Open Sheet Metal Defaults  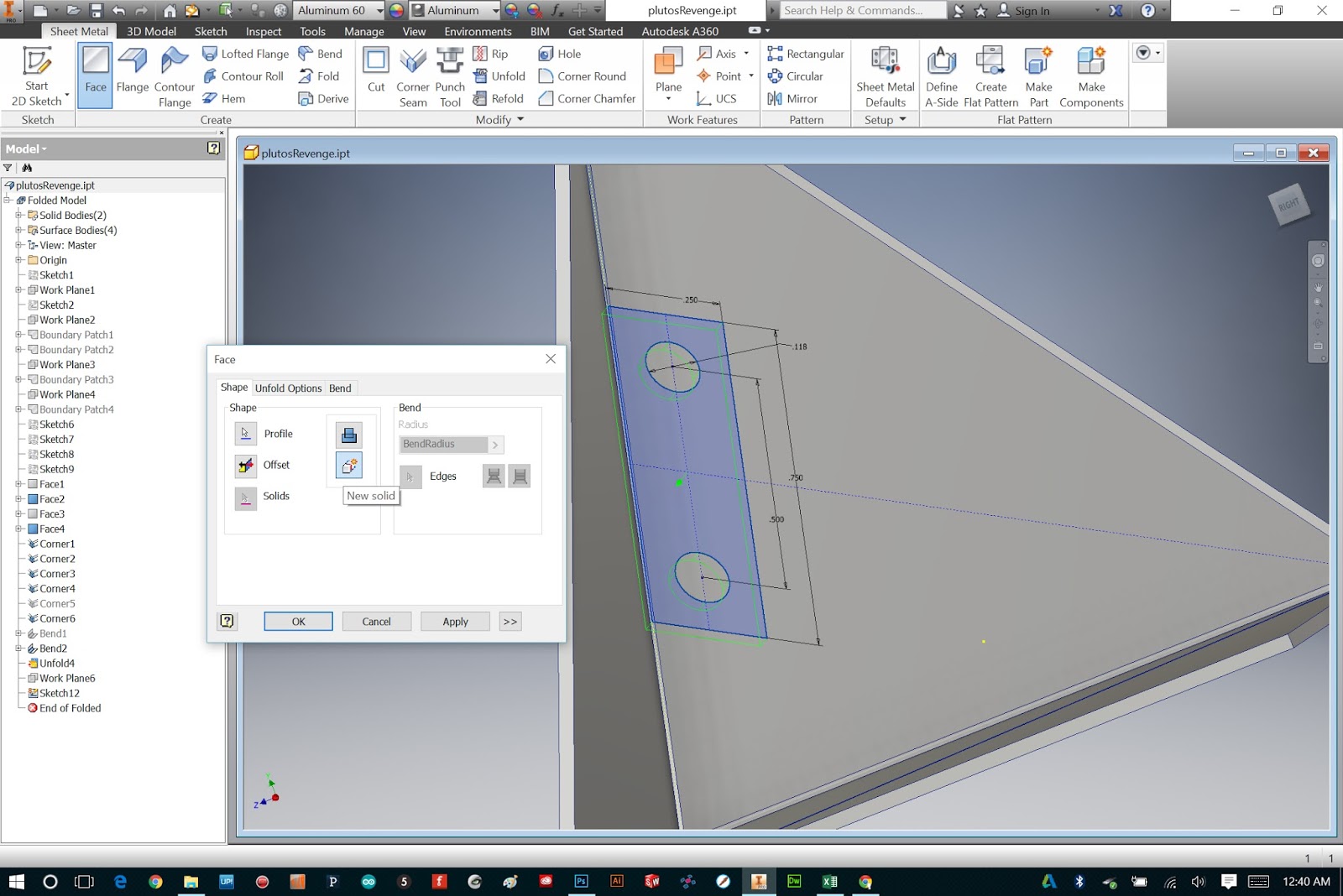(885, 76)
